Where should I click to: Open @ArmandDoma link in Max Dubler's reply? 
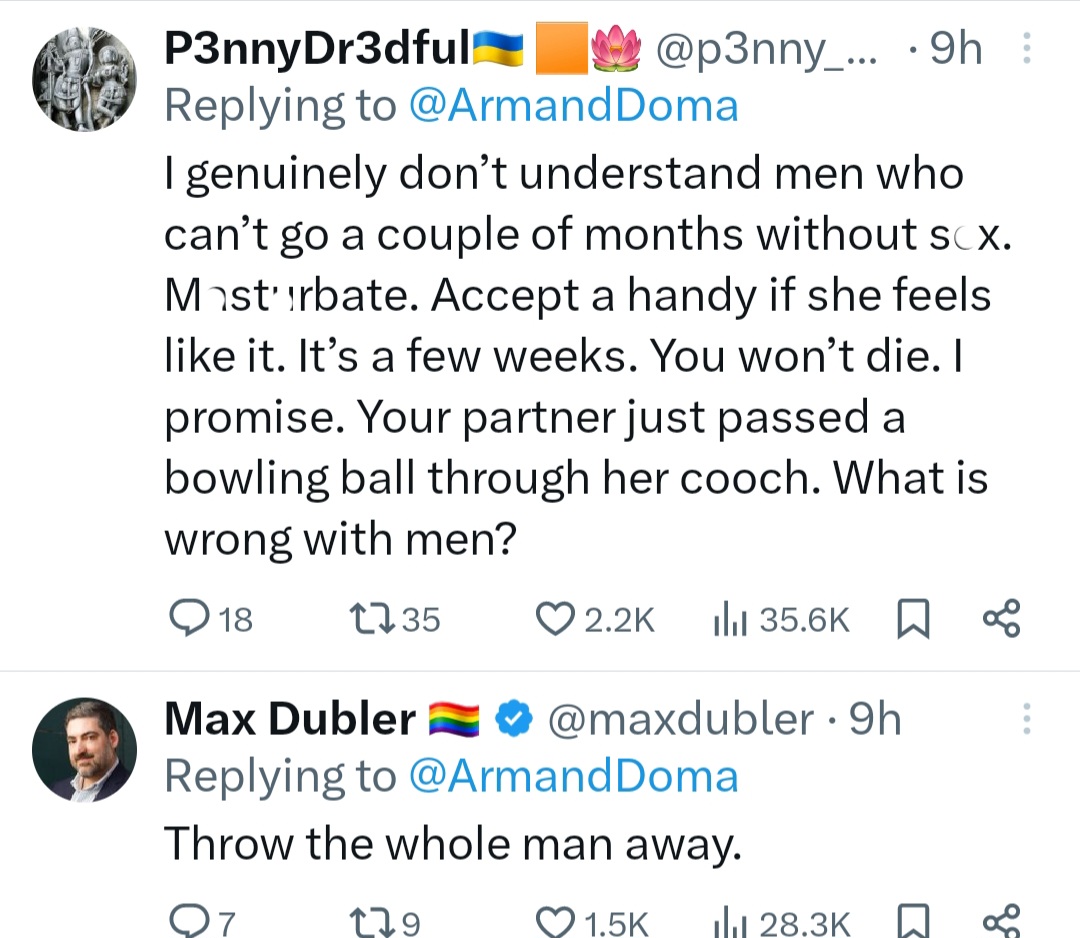[x=574, y=776]
